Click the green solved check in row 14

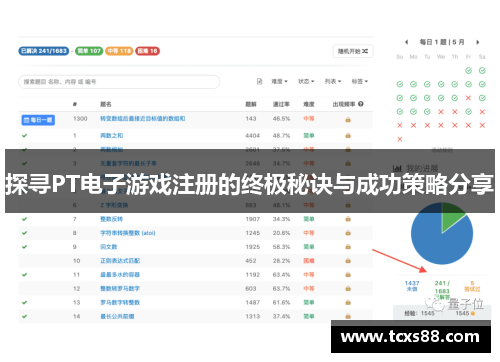[x=24, y=316]
